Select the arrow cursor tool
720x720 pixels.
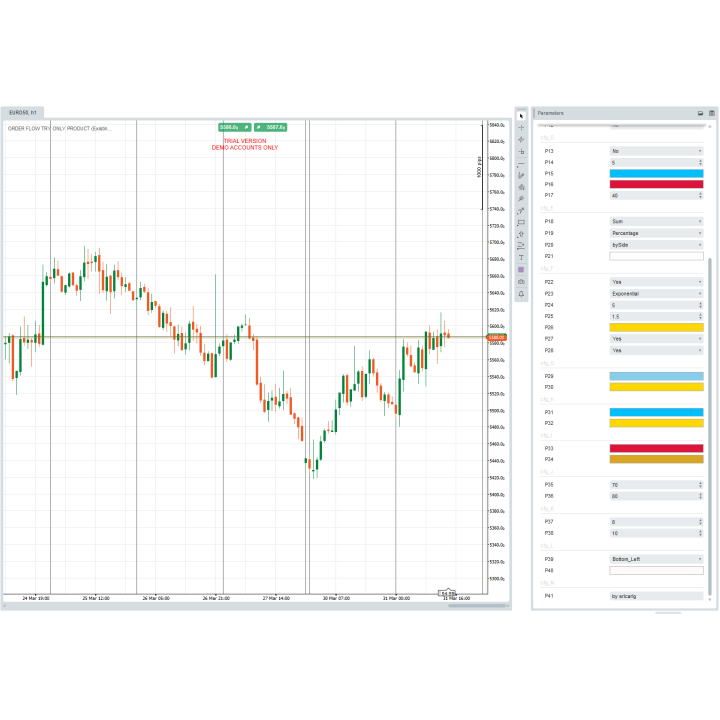point(521,116)
